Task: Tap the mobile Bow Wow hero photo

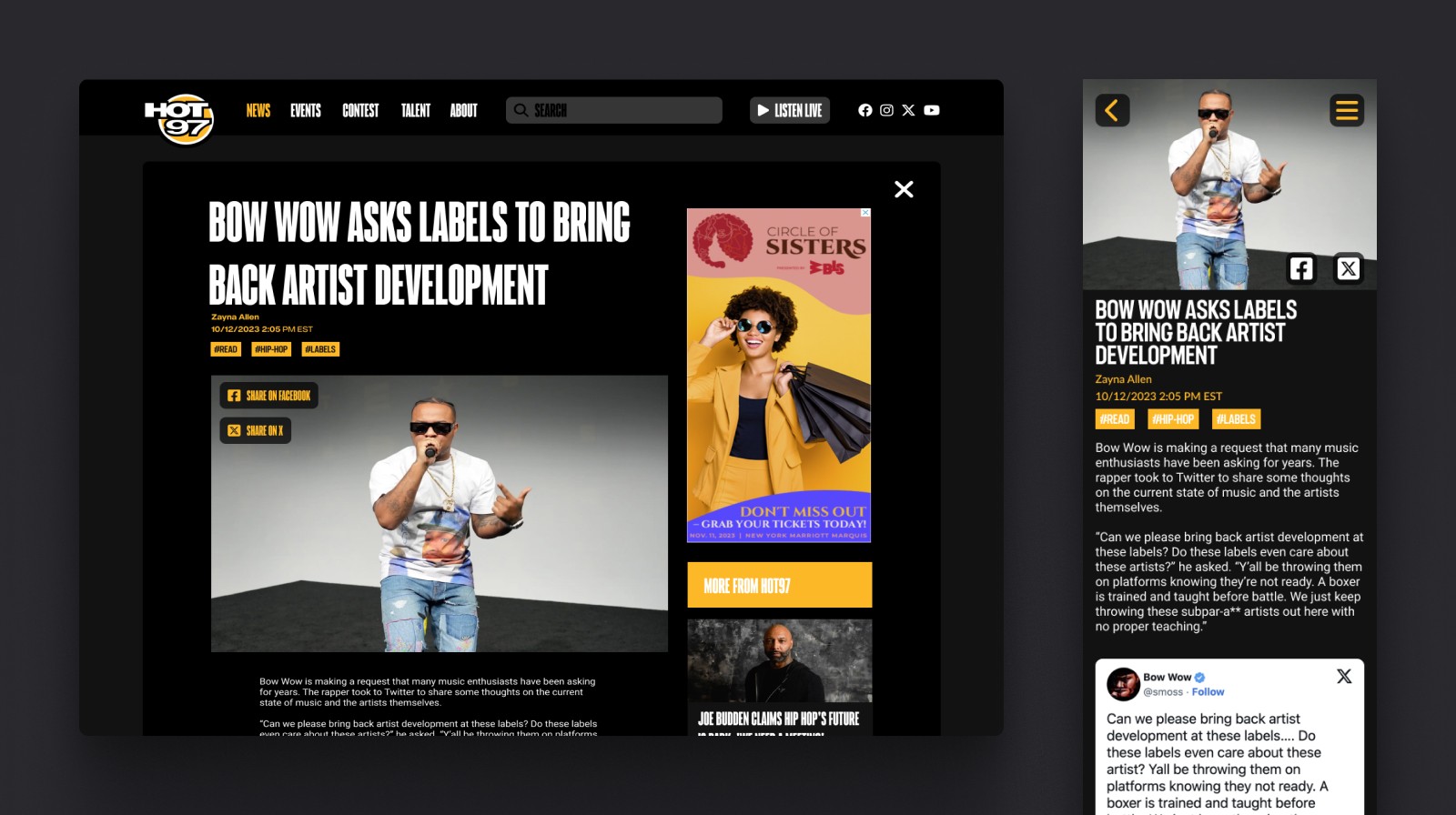Action: tap(1229, 185)
